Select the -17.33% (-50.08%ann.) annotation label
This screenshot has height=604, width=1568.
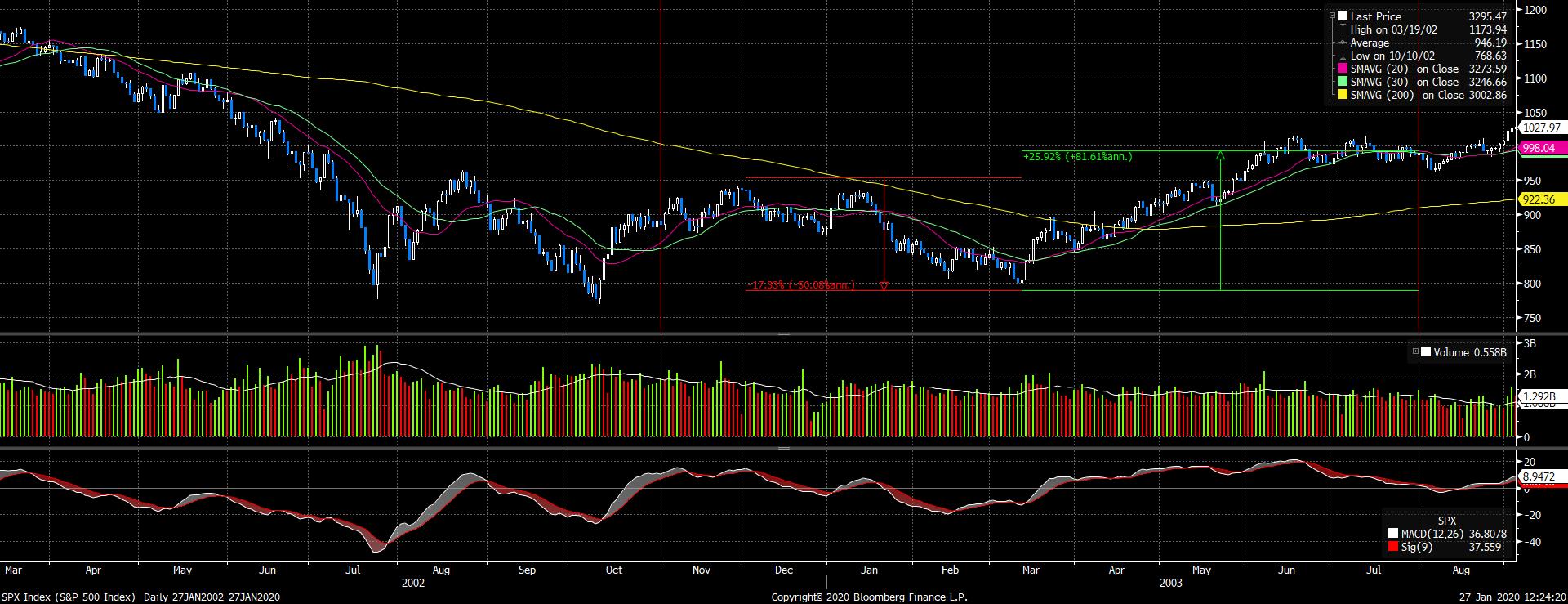click(801, 285)
